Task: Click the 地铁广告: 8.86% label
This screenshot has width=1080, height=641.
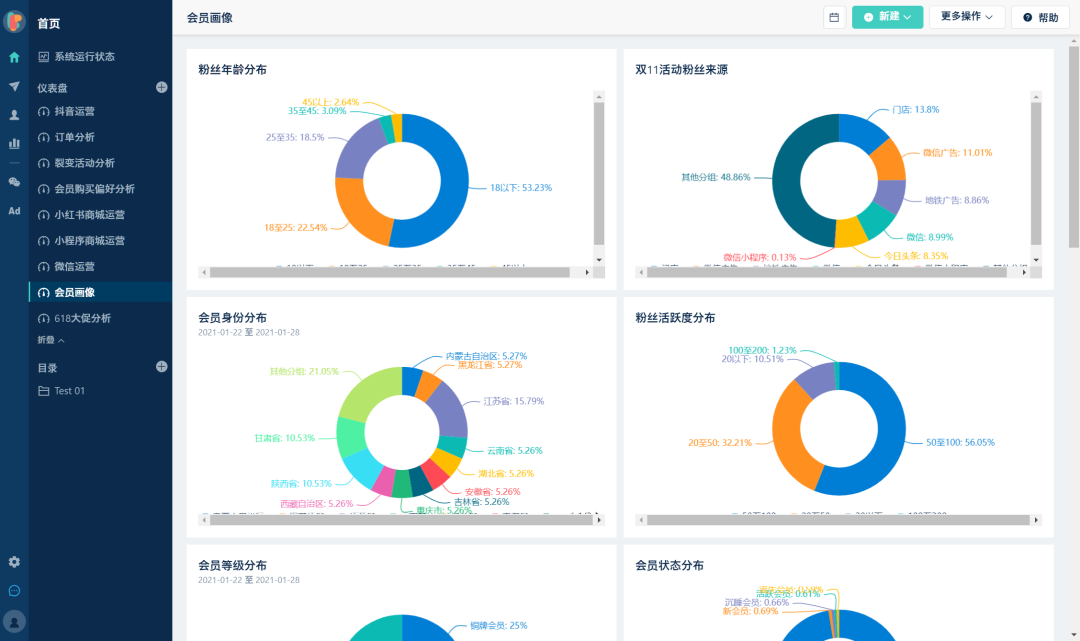Action: [x=957, y=200]
